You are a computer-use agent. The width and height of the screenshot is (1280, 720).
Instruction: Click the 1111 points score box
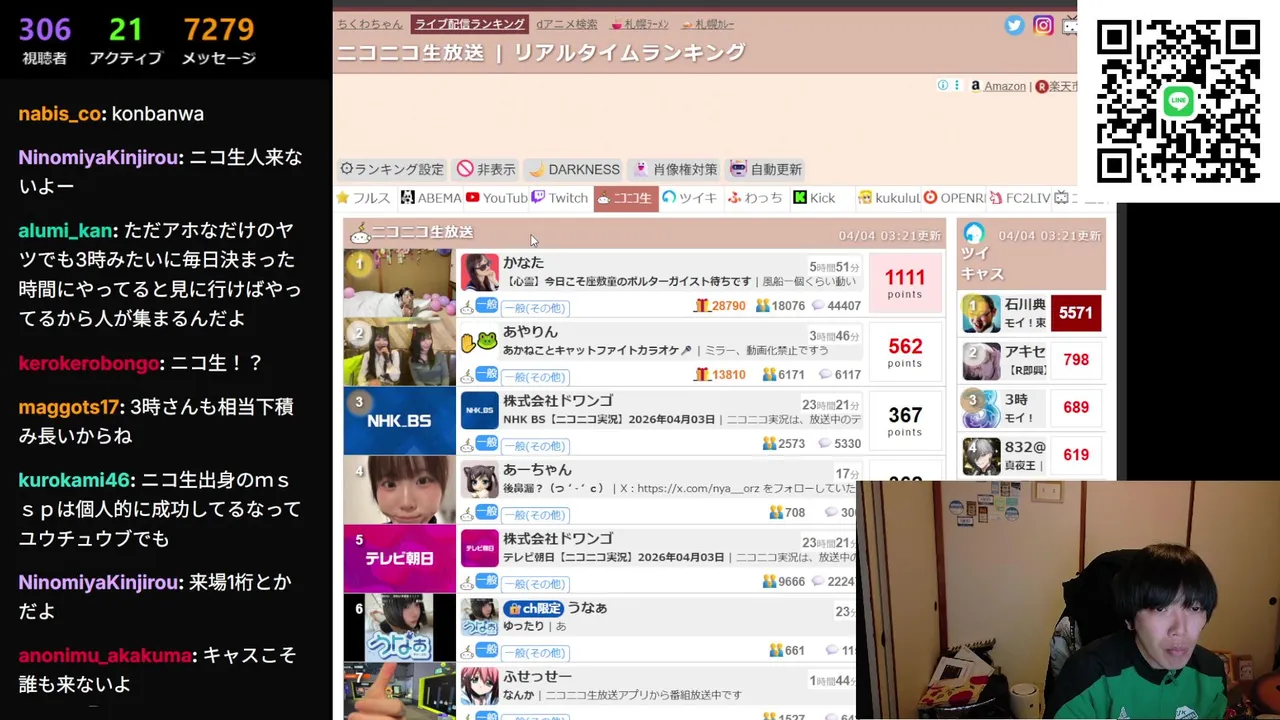pyautogui.click(x=905, y=283)
